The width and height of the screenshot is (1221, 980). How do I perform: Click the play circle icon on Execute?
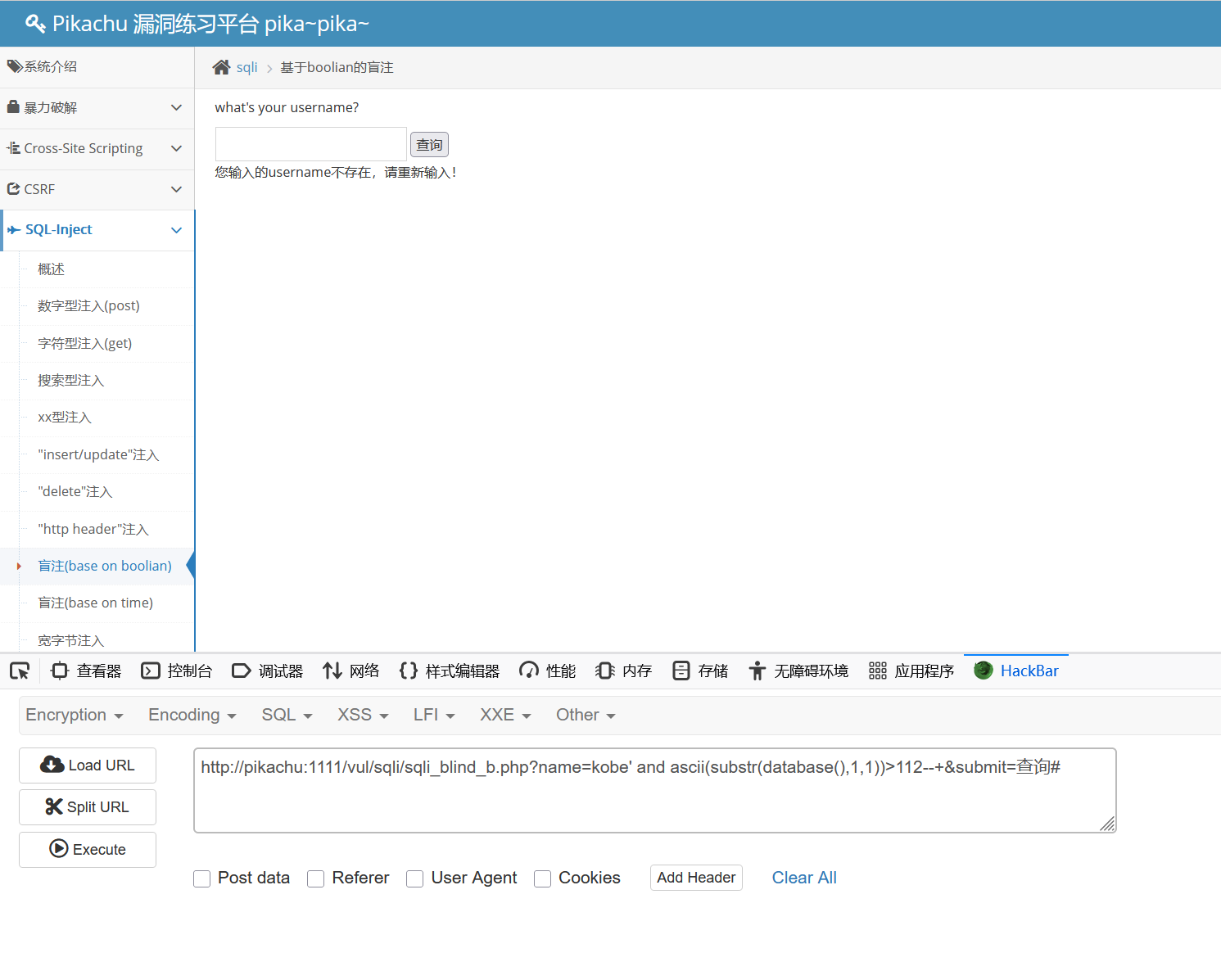pos(59,849)
